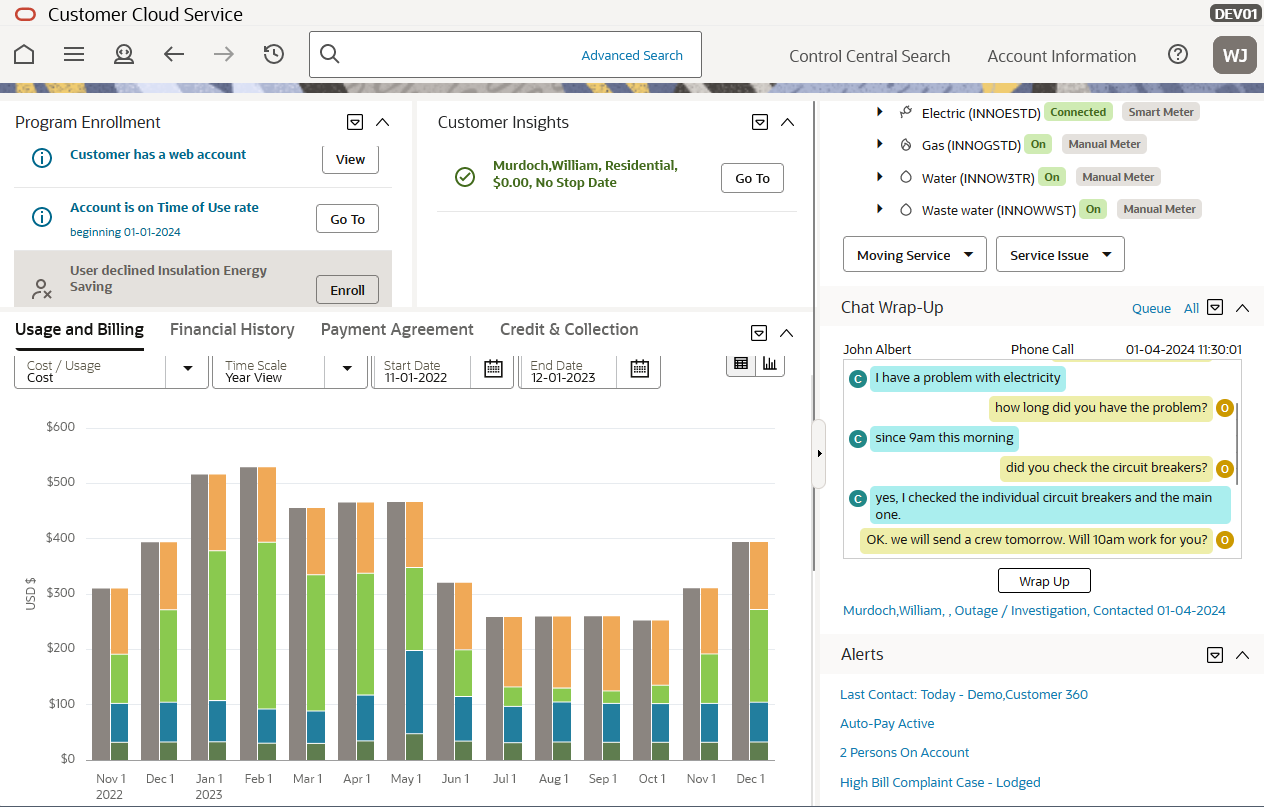
Task: Collapse the Chat Wrap-Up panel
Action: (1242, 308)
